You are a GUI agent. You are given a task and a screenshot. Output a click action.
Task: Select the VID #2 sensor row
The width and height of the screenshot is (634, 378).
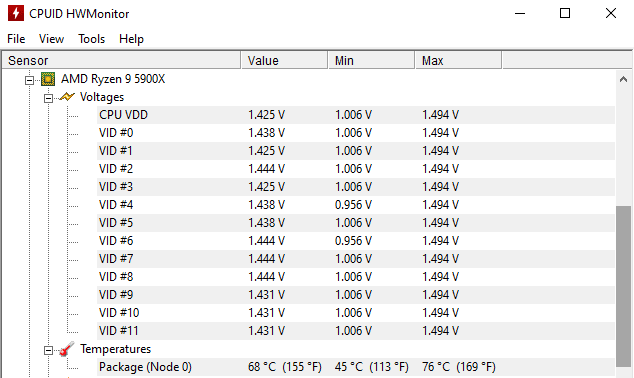coord(356,169)
